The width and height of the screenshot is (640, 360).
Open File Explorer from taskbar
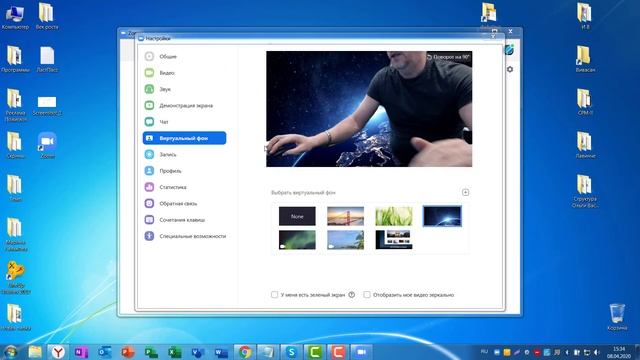pos(35,352)
